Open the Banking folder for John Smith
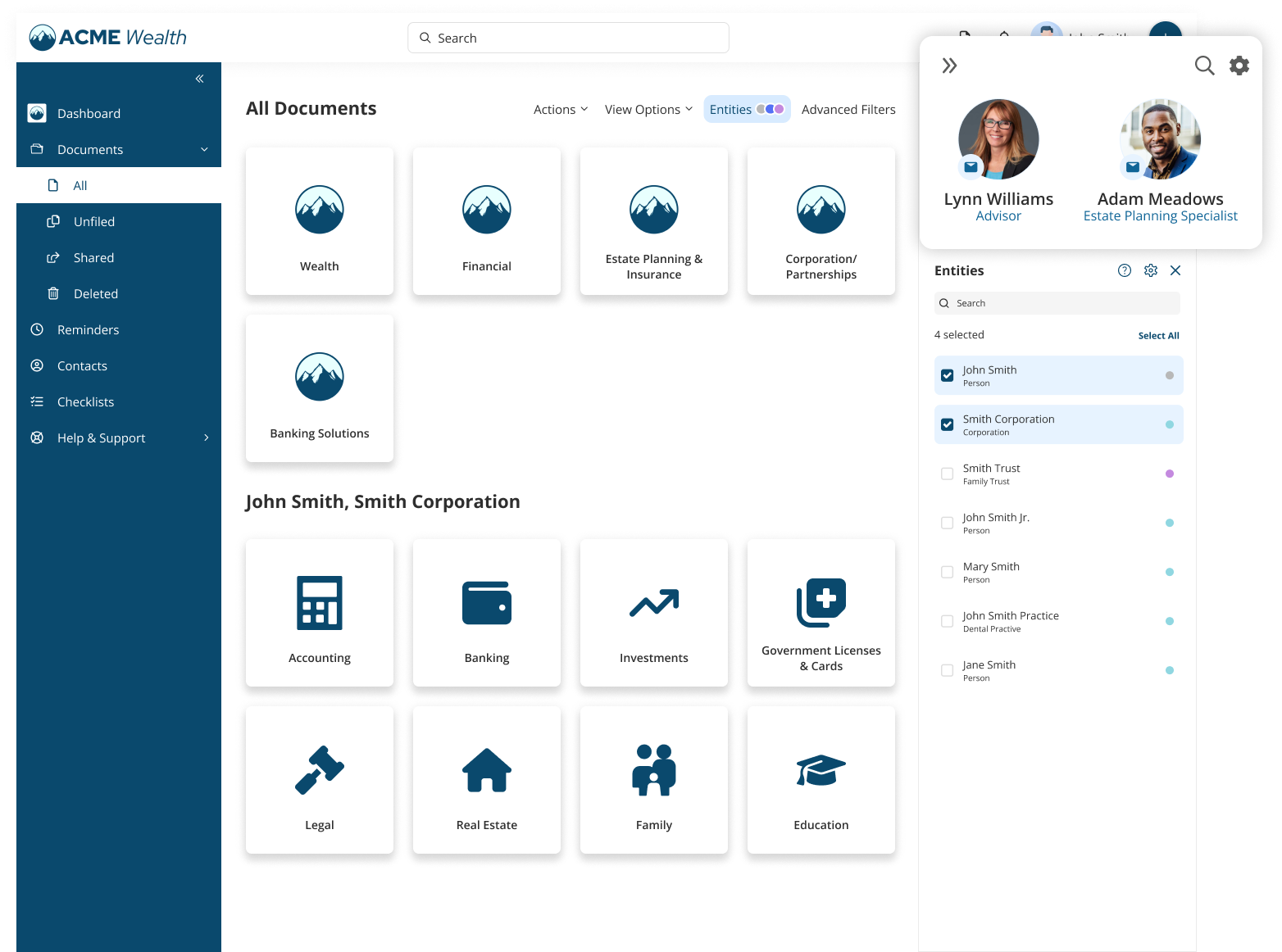The image size is (1282, 952). (x=486, y=604)
